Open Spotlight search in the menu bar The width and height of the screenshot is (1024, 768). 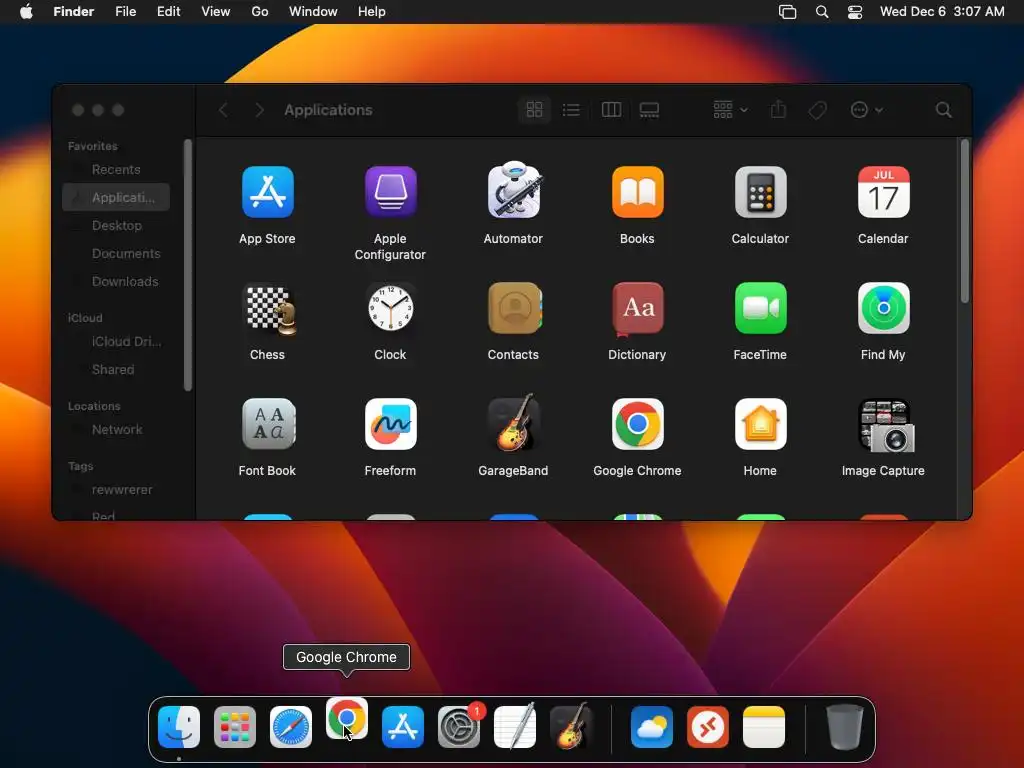pos(822,12)
